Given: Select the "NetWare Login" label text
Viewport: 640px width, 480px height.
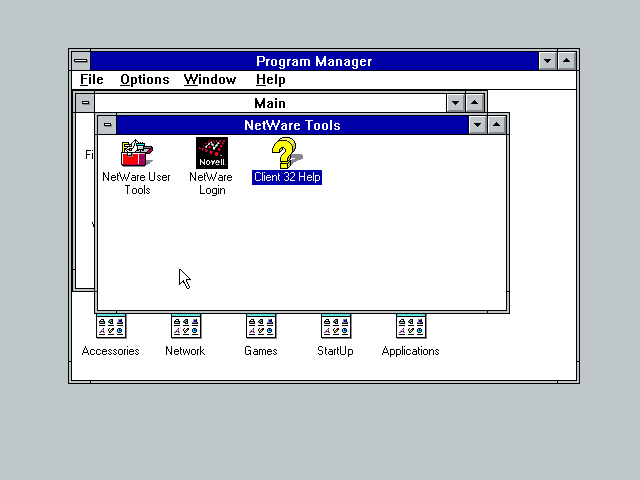Looking at the screenshot, I should click(x=211, y=183).
